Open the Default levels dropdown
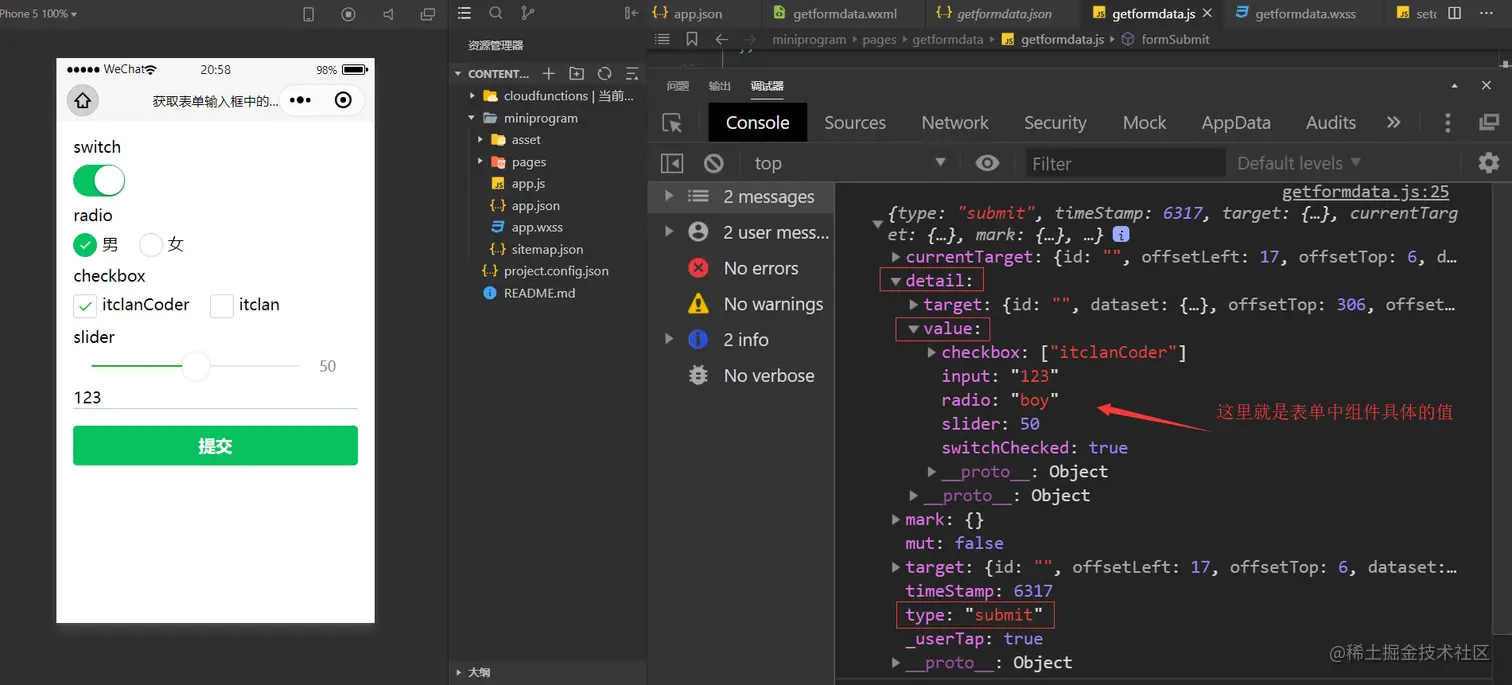Screen dimensions: 1512x685 (1299, 163)
